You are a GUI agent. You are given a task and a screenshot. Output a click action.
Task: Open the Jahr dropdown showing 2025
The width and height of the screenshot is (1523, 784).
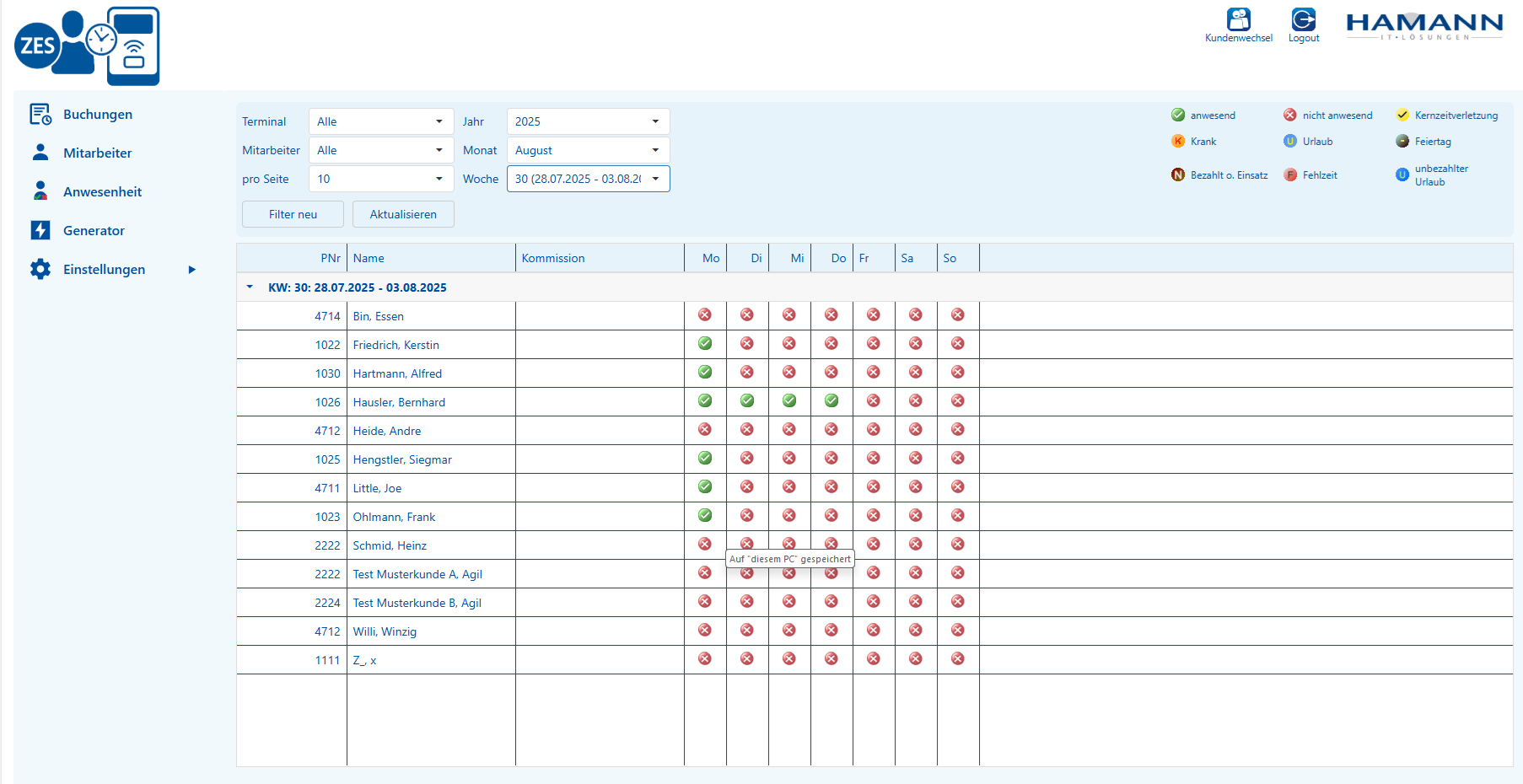click(x=588, y=121)
